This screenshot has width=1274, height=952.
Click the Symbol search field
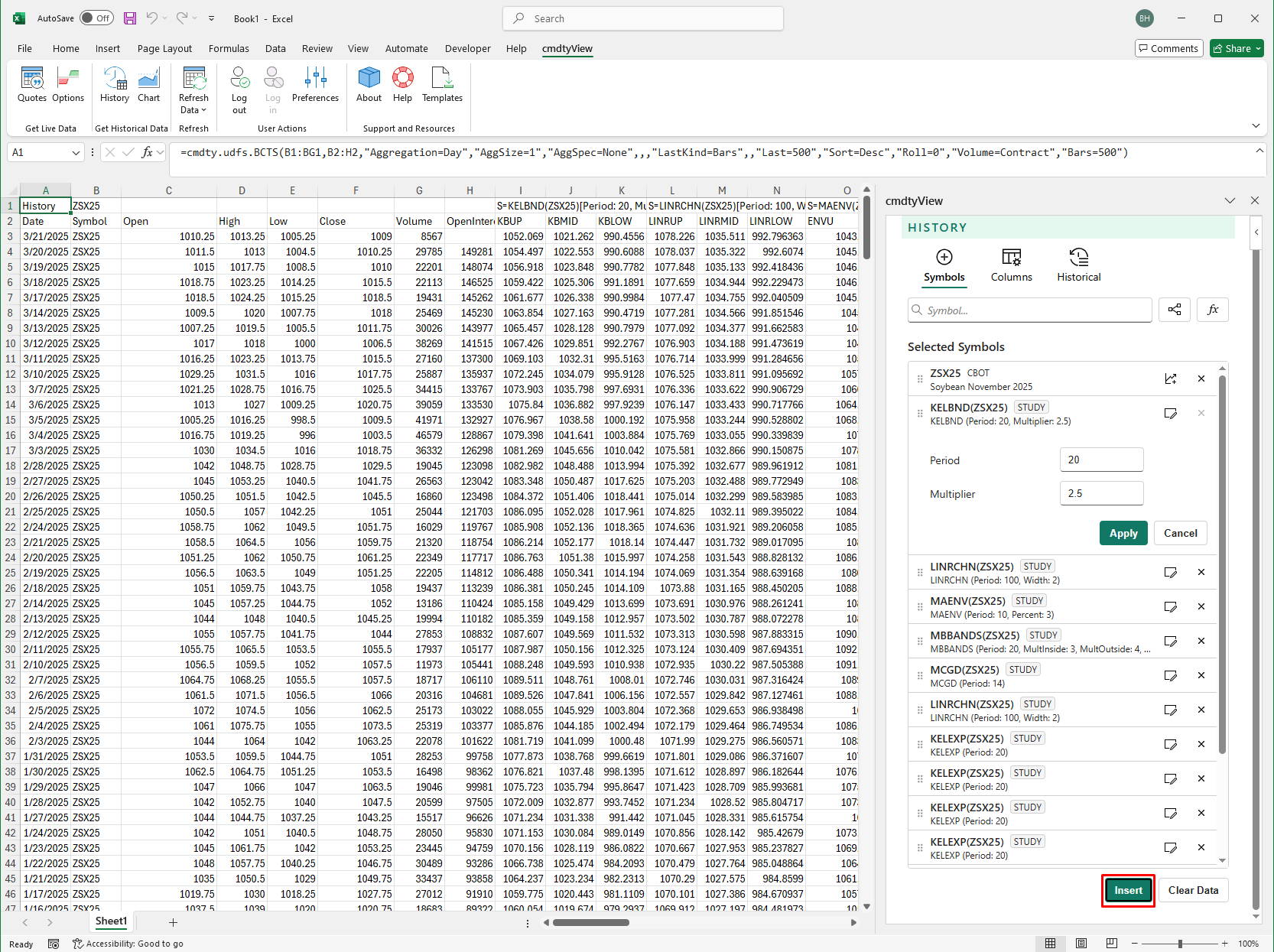coord(1029,310)
